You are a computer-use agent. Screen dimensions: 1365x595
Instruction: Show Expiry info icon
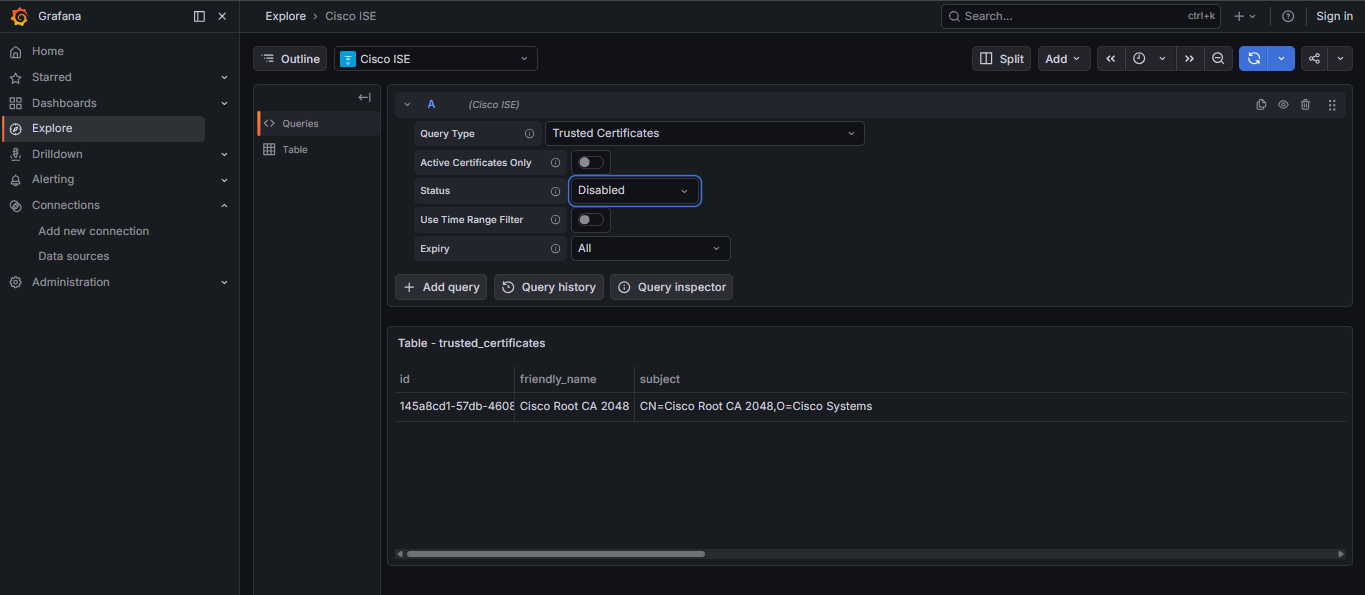pos(555,249)
